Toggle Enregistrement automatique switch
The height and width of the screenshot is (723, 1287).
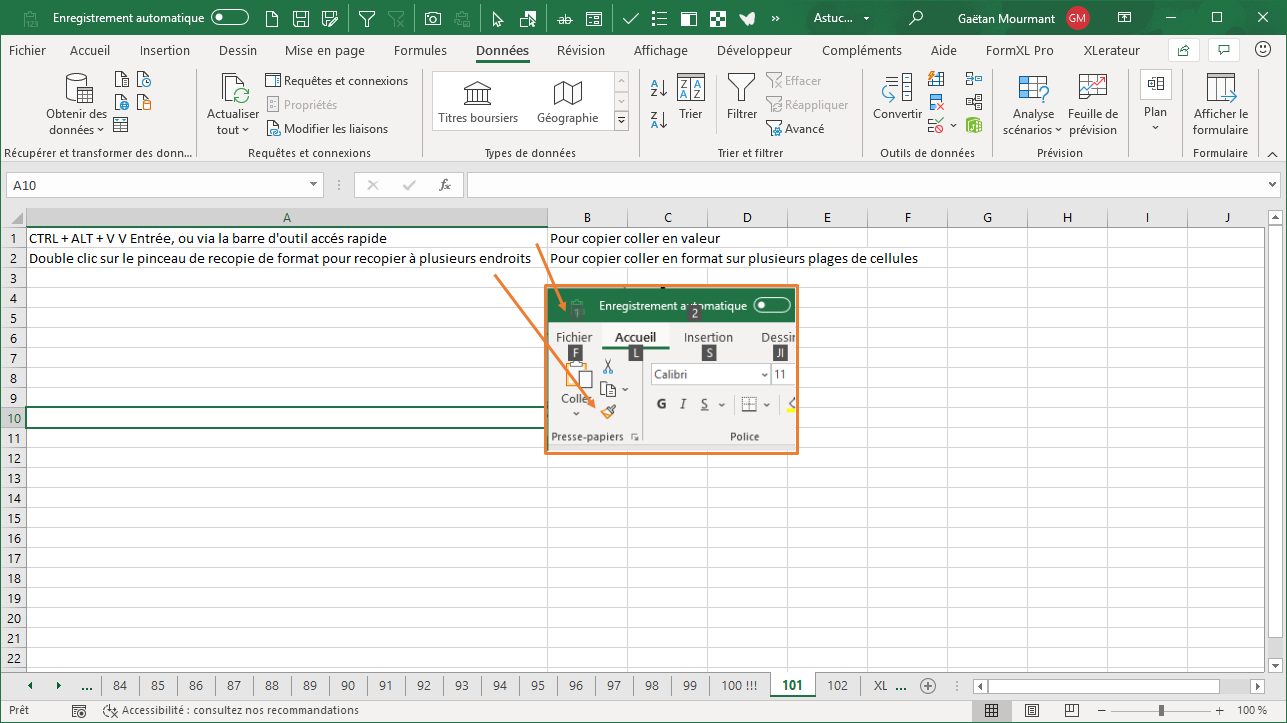click(230, 18)
